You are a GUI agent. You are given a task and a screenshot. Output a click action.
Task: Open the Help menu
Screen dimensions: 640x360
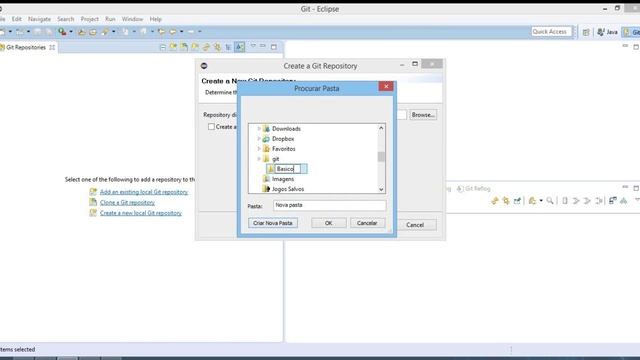tap(156, 19)
